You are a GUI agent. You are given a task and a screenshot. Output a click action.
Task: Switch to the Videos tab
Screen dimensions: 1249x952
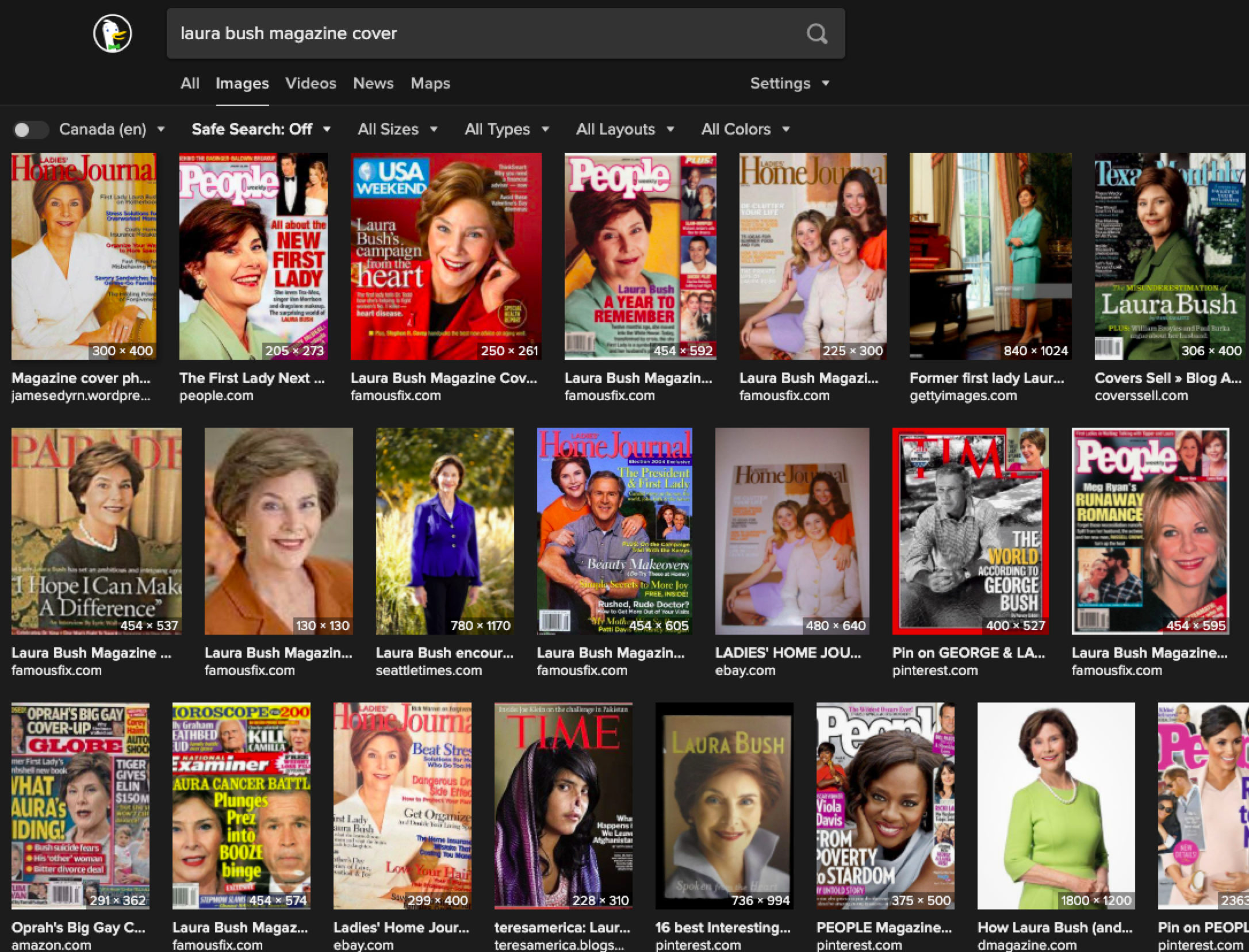[311, 83]
